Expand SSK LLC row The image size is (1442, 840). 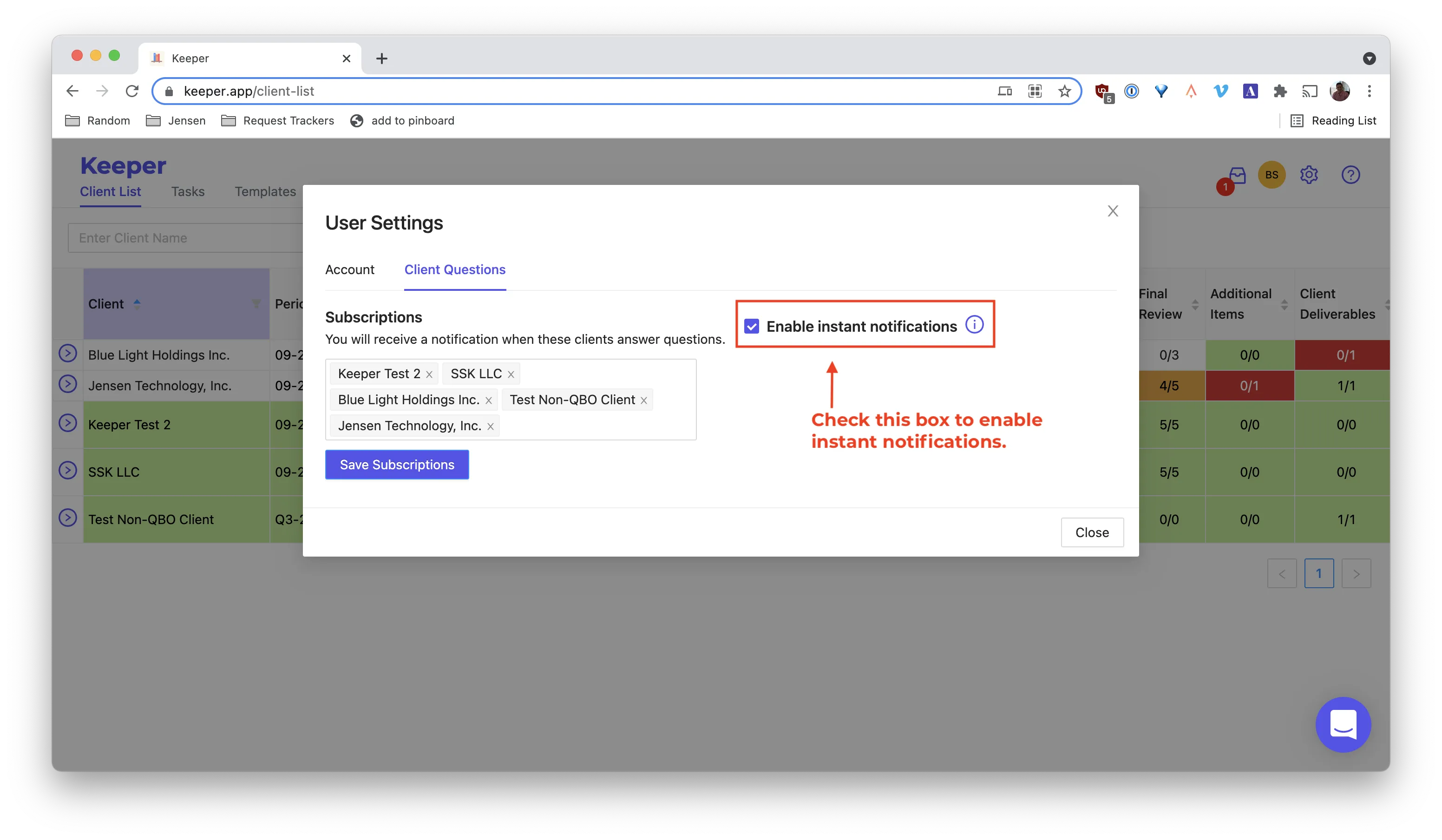pos(67,470)
